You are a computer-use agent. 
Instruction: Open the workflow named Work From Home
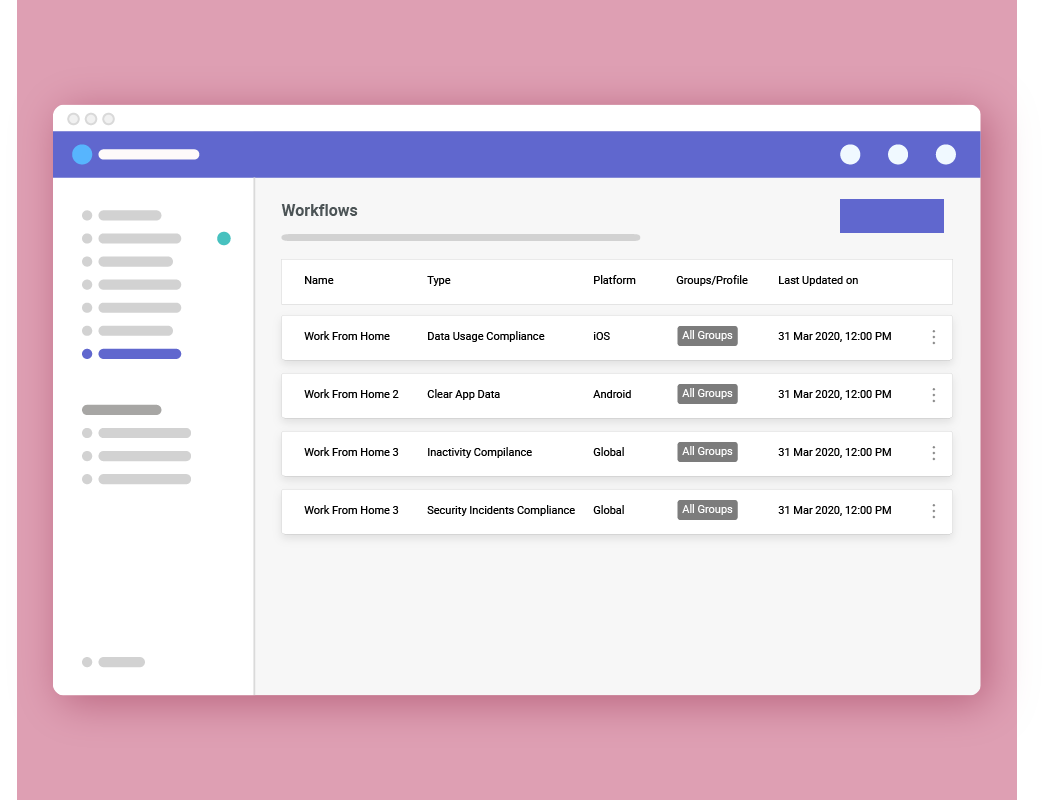pyautogui.click(x=347, y=336)
